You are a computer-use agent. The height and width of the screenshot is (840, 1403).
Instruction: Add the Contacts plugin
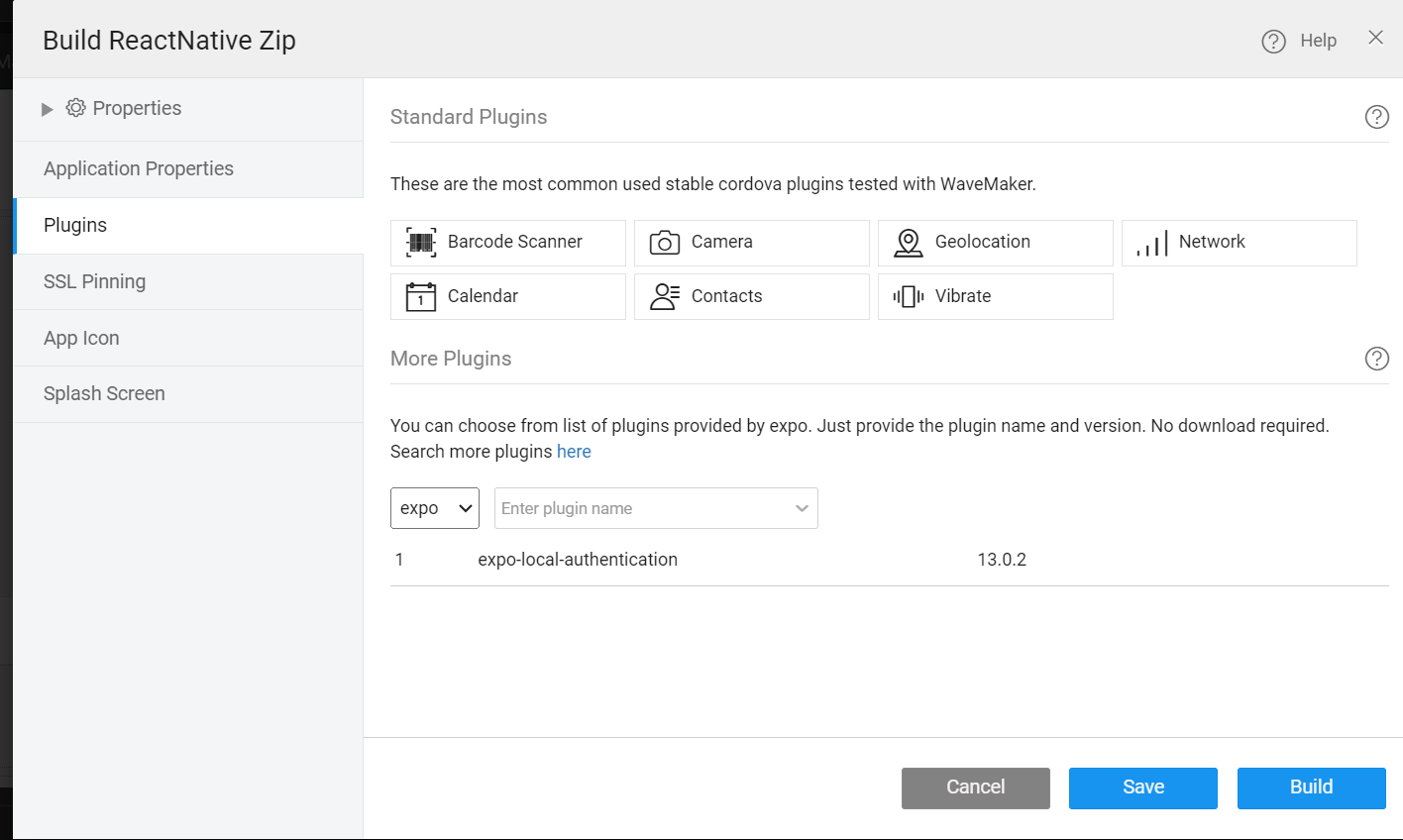coord(751,295)
